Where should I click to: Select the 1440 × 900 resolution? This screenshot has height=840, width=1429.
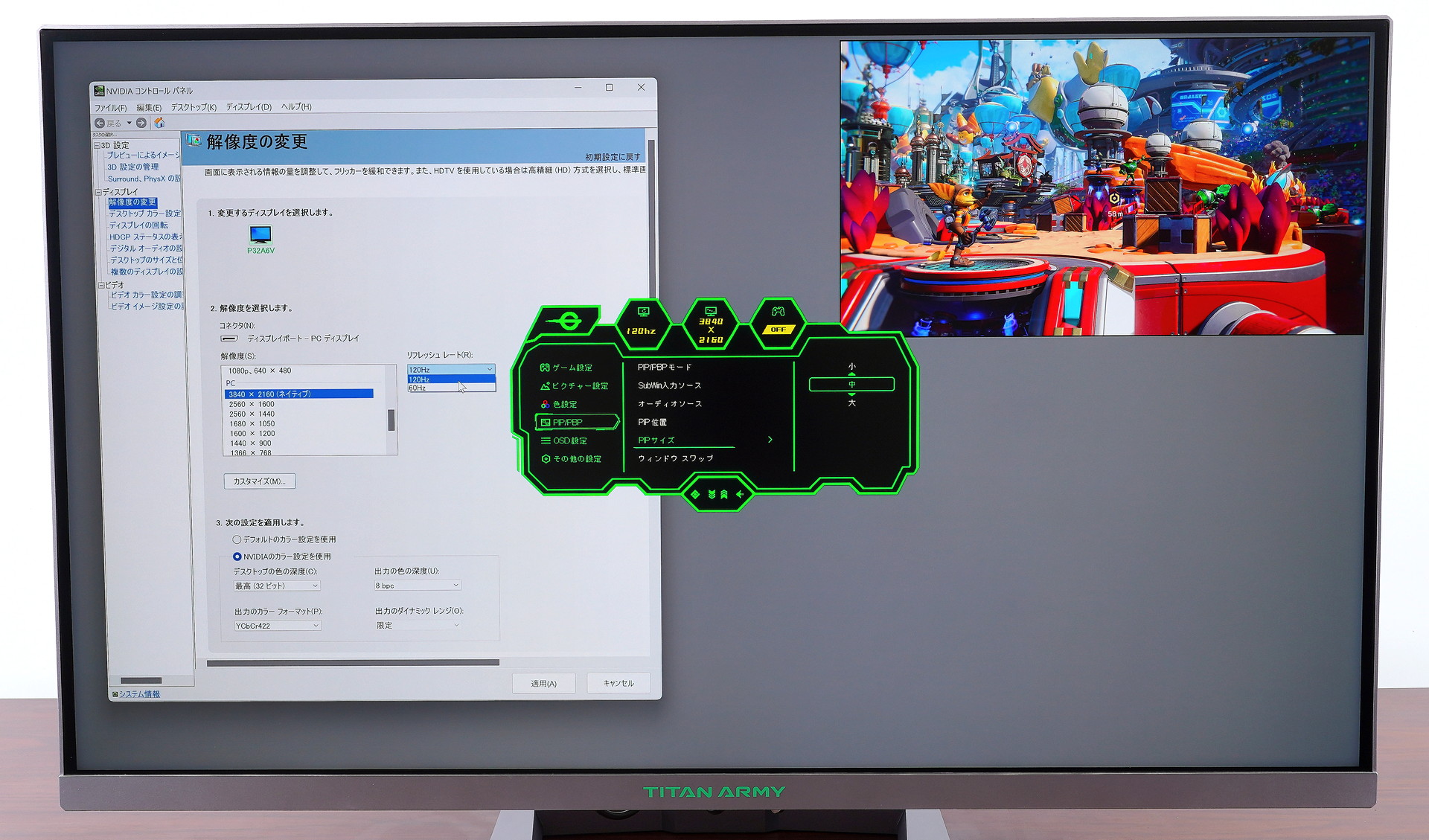click(250, 443)
